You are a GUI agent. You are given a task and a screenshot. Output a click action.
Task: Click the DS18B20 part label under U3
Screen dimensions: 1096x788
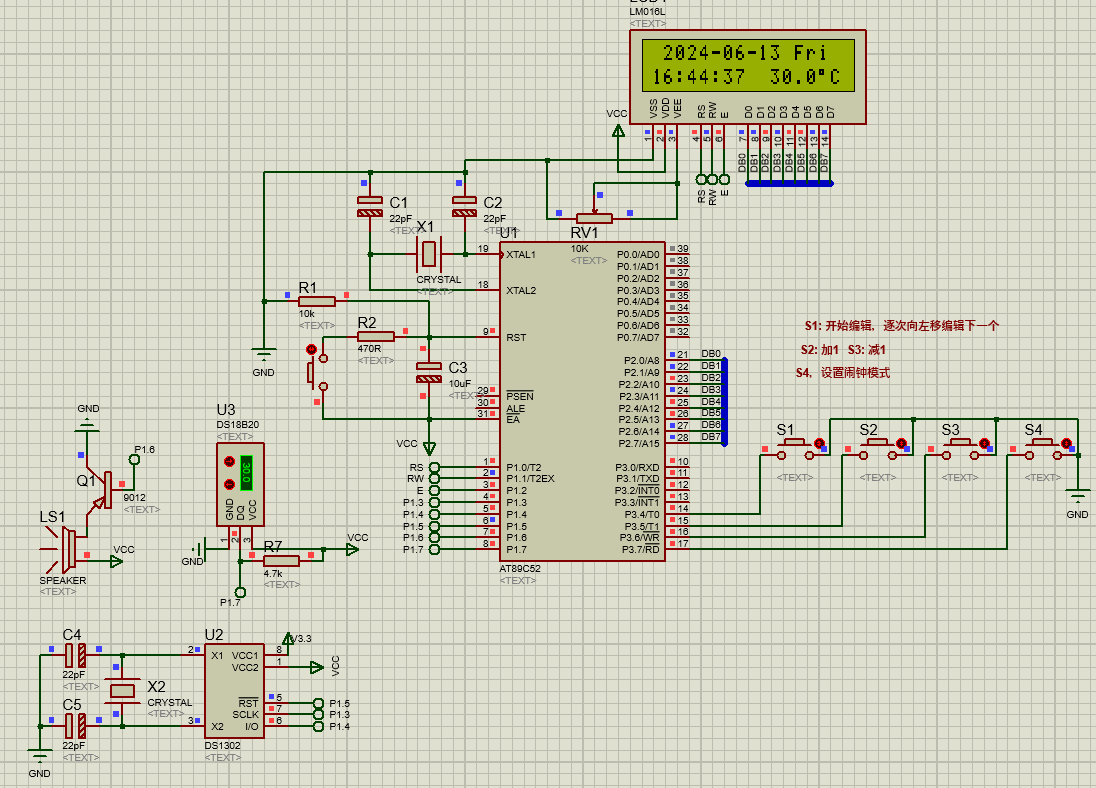pos(238,424)
